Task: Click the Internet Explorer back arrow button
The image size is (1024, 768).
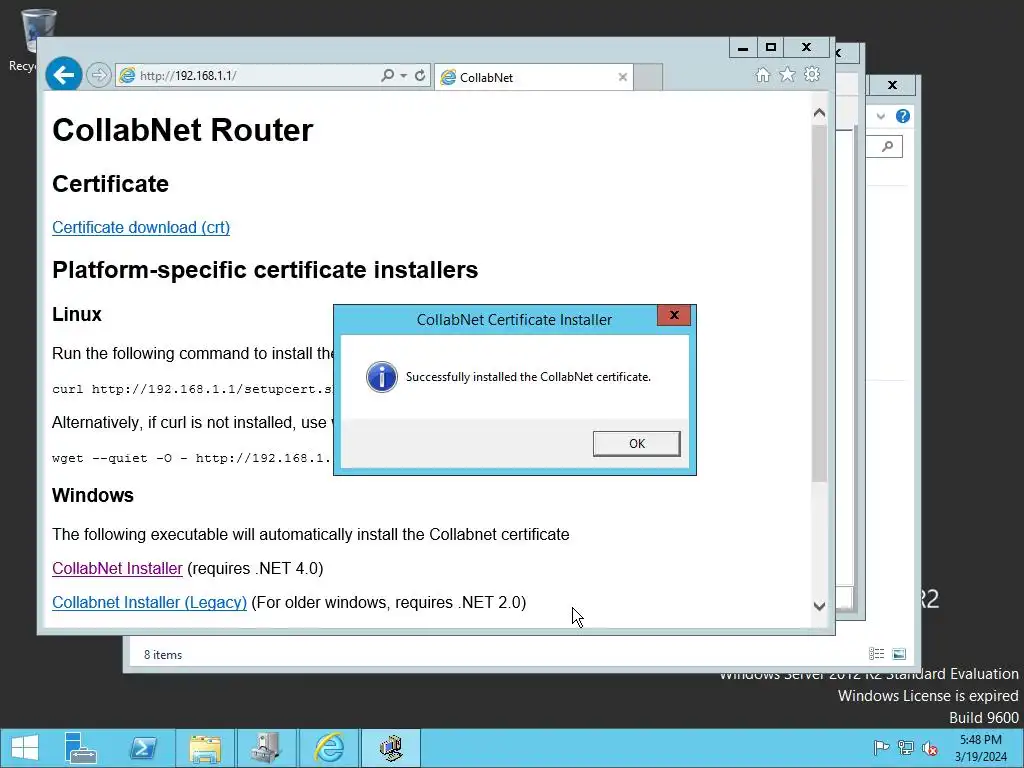Action: click(63, 75)
